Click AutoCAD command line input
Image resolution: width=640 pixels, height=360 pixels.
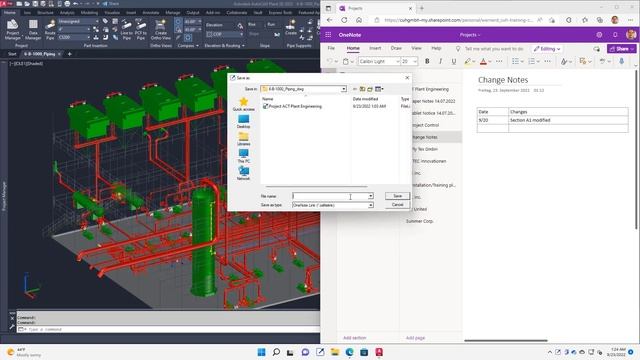(167, 329)
